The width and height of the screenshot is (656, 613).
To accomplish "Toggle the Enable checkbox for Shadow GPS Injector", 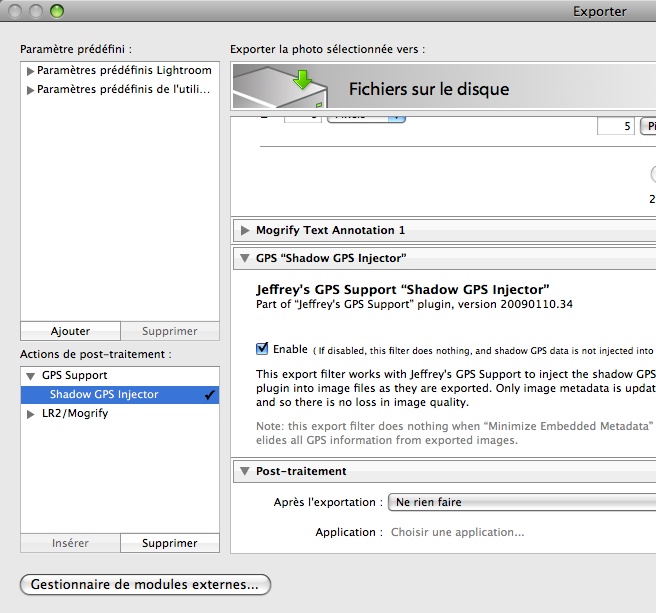I will [262, 348].
